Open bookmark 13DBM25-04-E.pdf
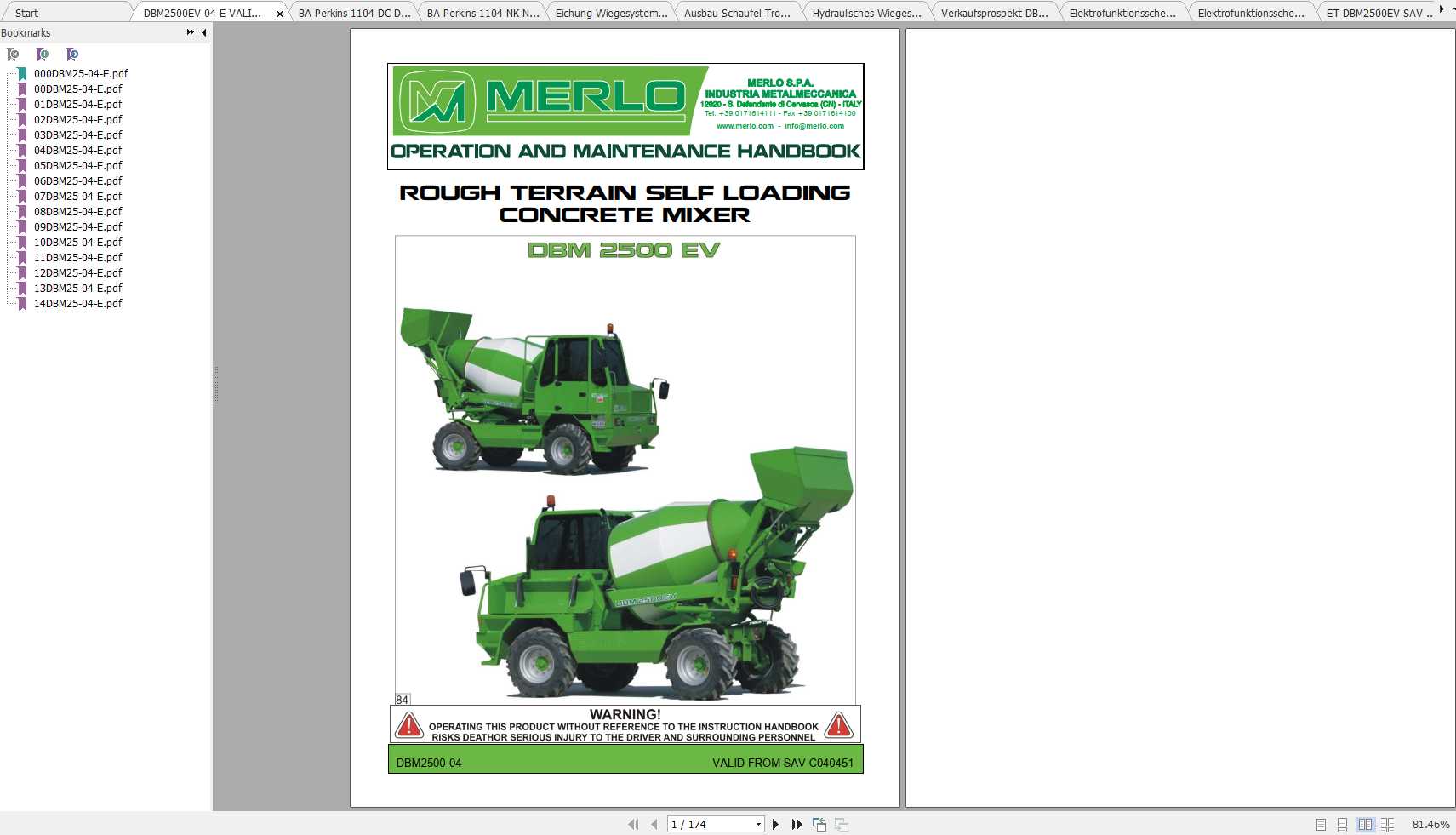The image size is (1456, 835). click(x=78, y=288)
